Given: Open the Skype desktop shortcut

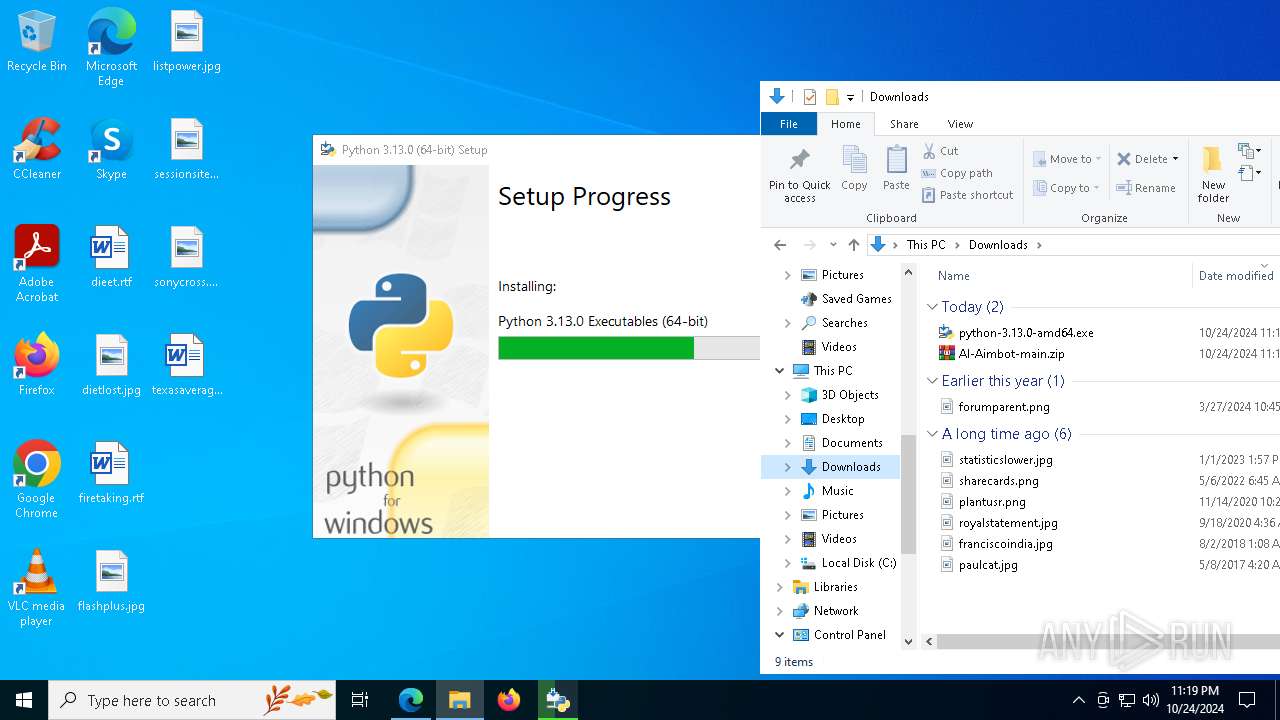Looking at the screenshot, I should [111, 150].
